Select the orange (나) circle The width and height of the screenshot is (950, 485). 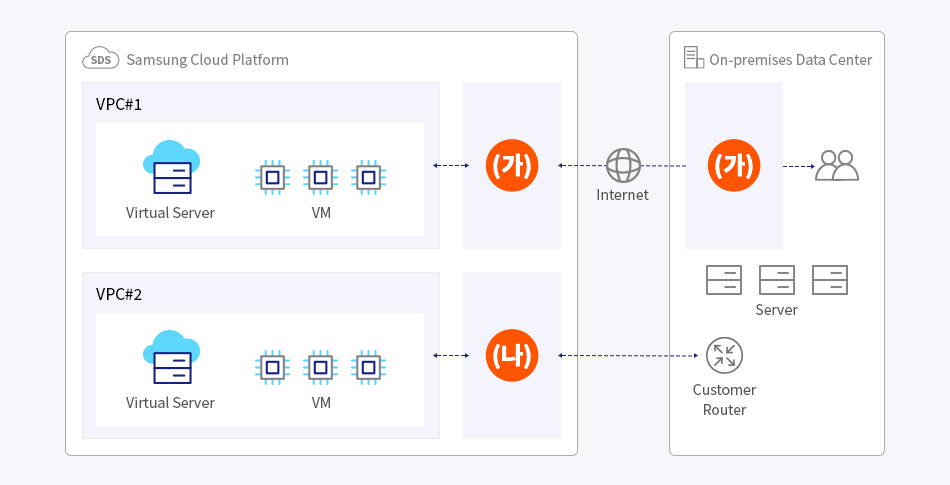[511, 355]
